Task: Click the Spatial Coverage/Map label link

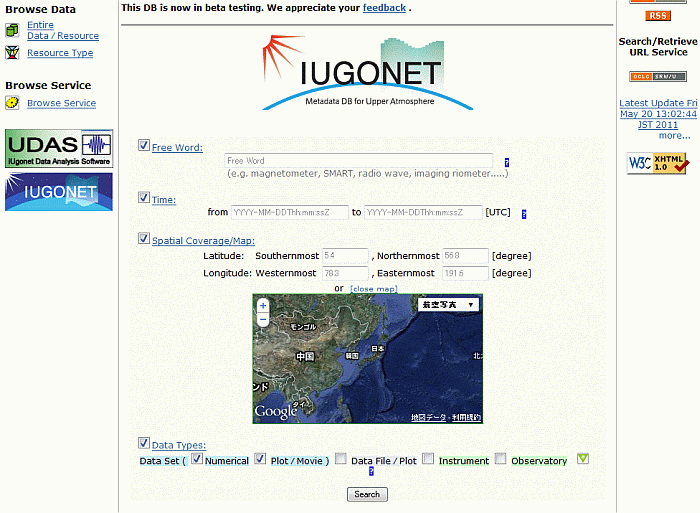Action: [204, 241]
